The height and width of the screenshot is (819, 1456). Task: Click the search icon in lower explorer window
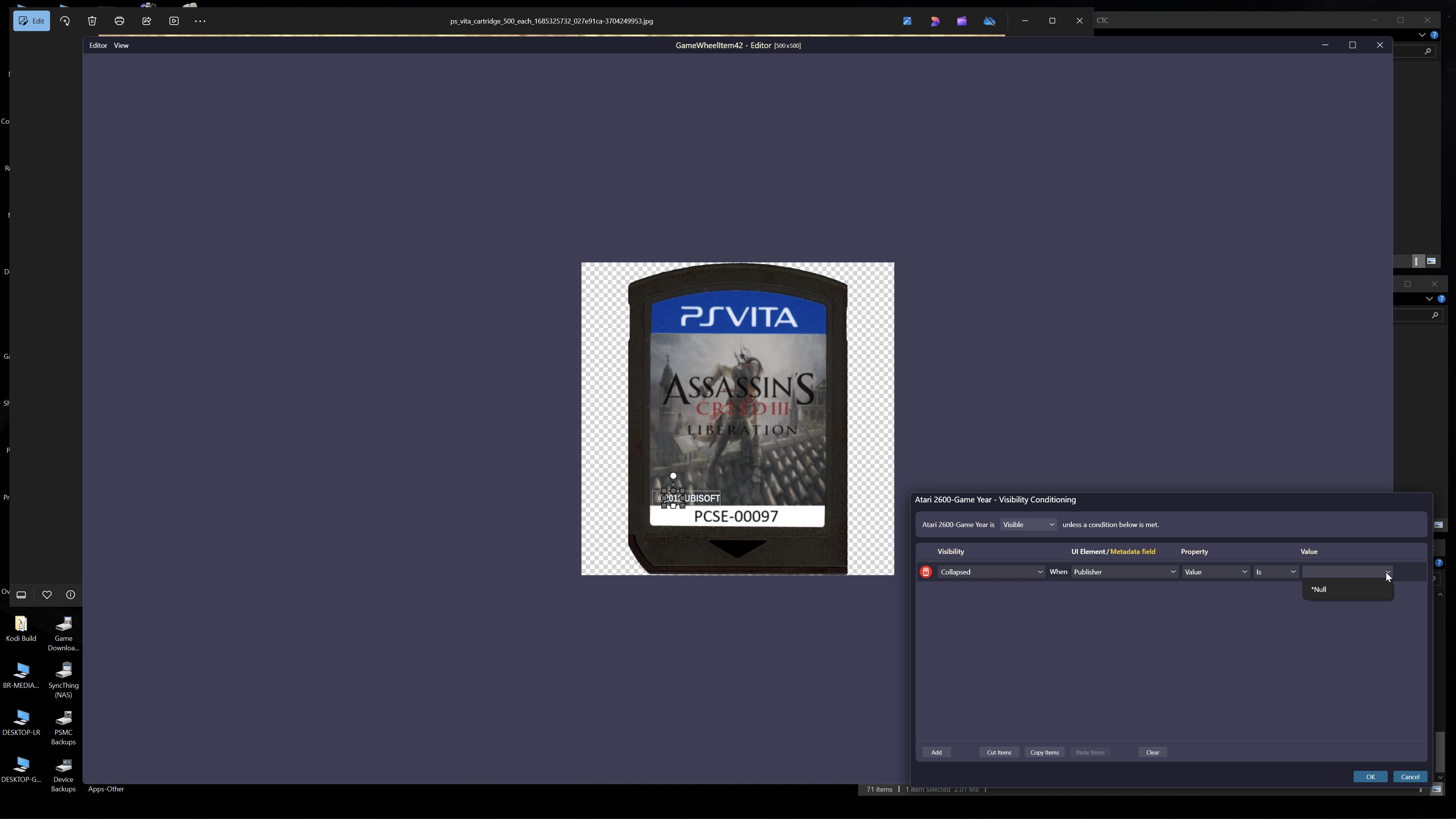tap(1434, 315)
